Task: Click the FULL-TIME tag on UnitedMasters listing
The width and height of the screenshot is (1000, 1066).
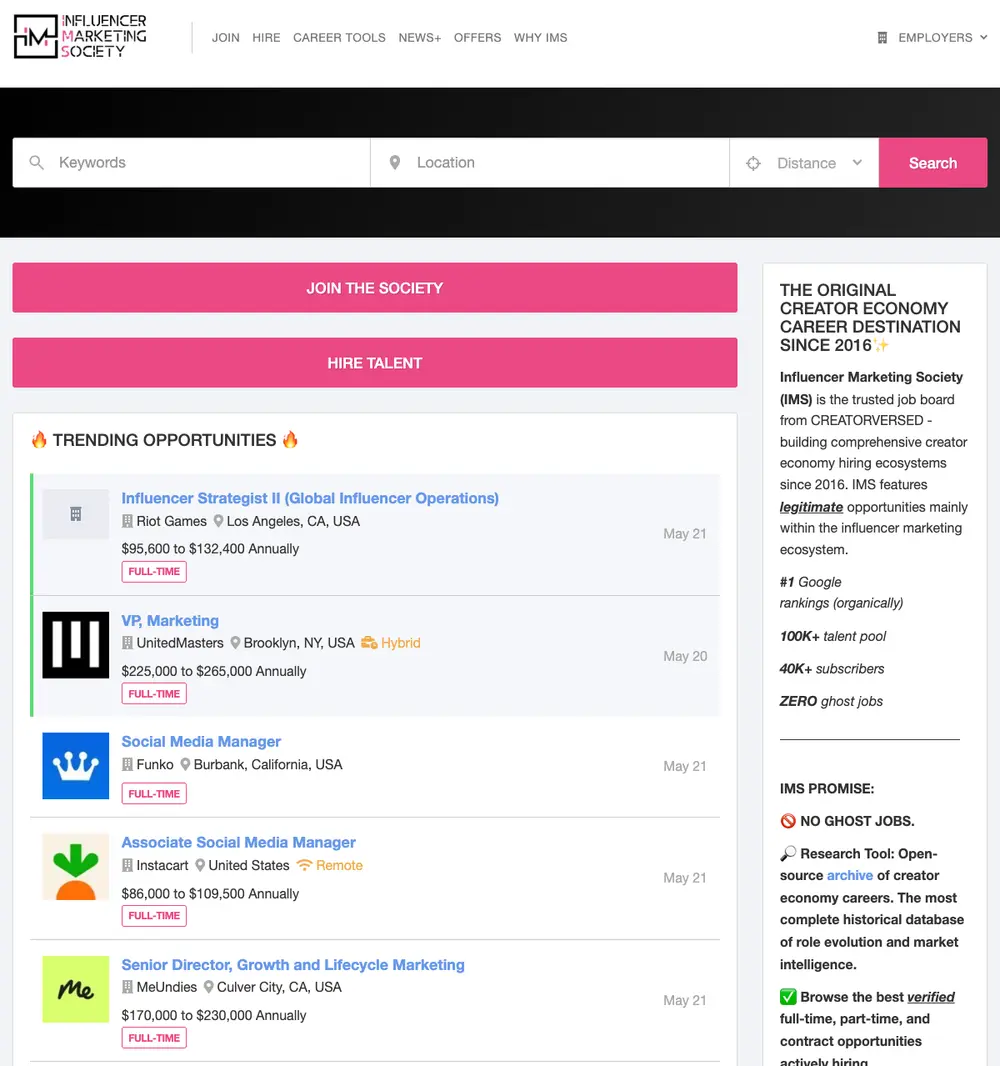Action: pos(154,693)
